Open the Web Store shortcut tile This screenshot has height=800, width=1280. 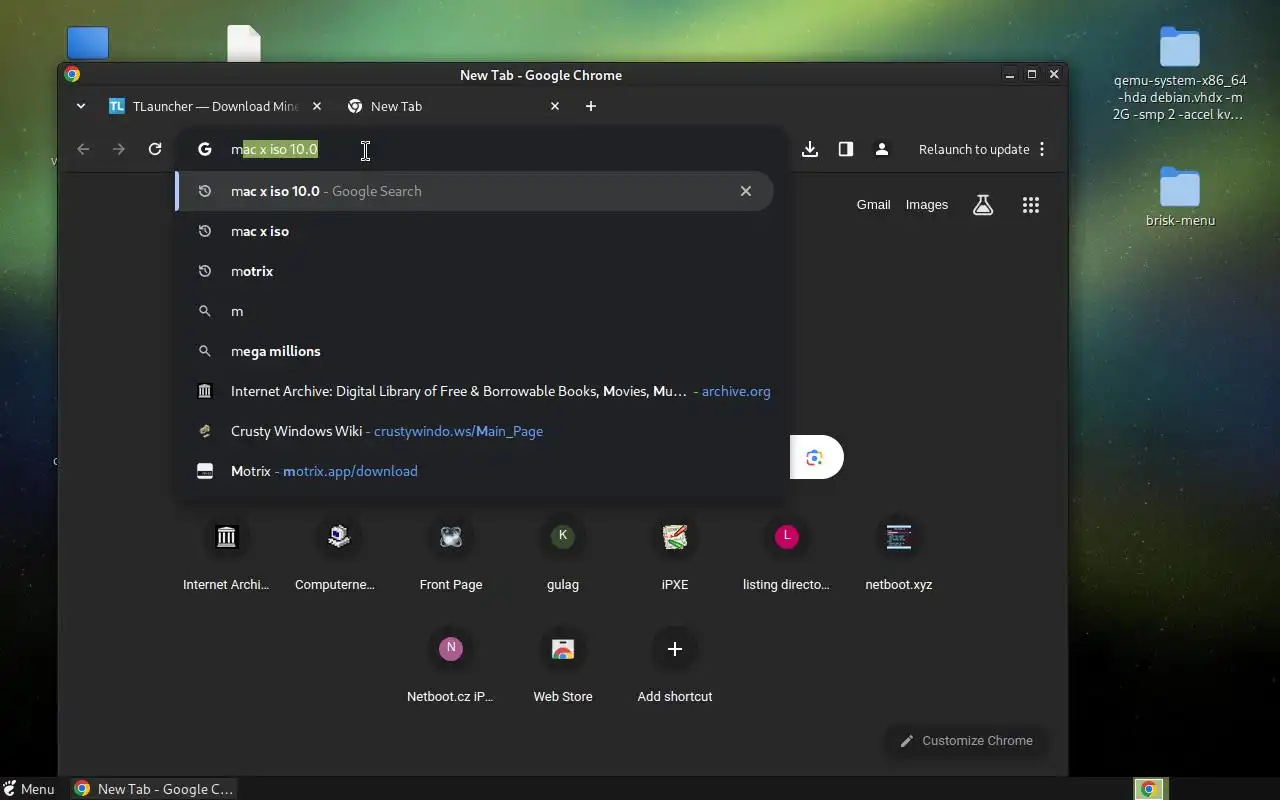[563, 666]
